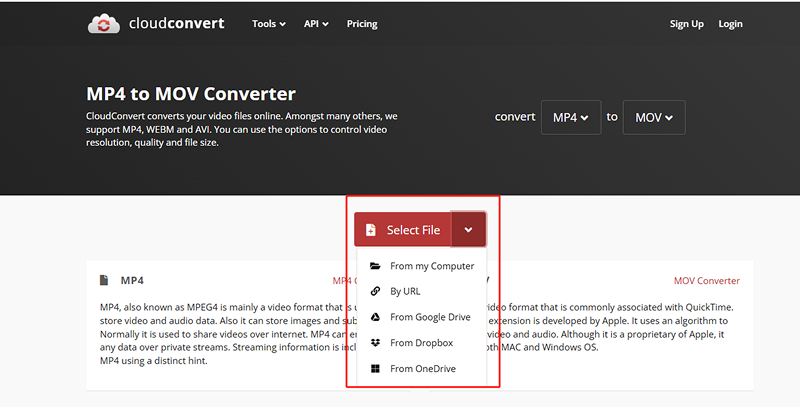Click the file plus icon on Select File
This screenshot has height=407, width=800.
[371, 230]
